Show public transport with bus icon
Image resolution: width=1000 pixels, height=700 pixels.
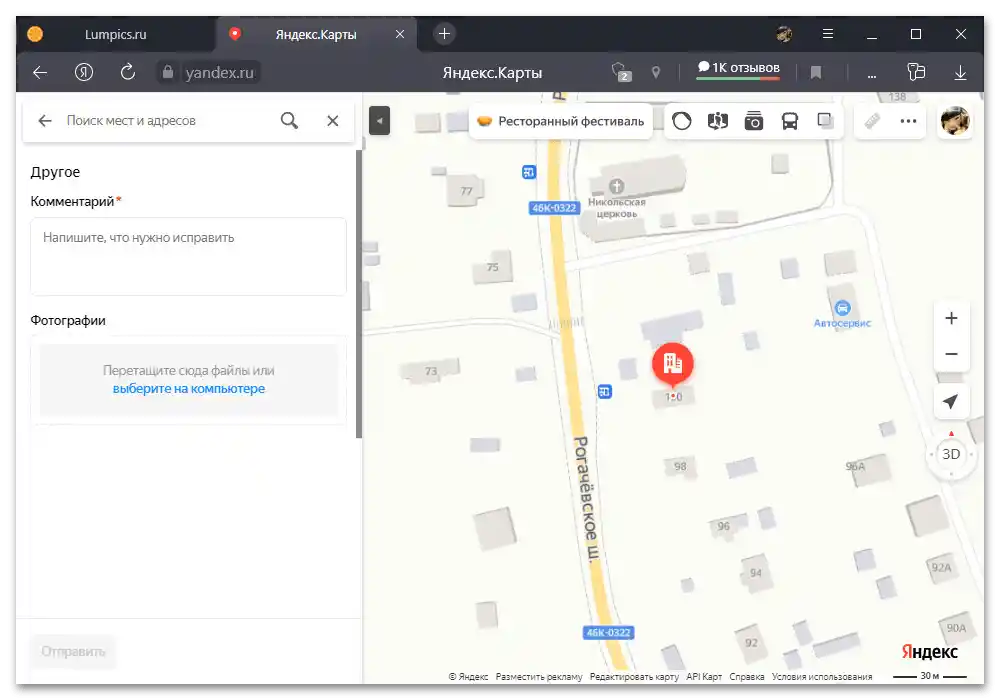(790, 120)
